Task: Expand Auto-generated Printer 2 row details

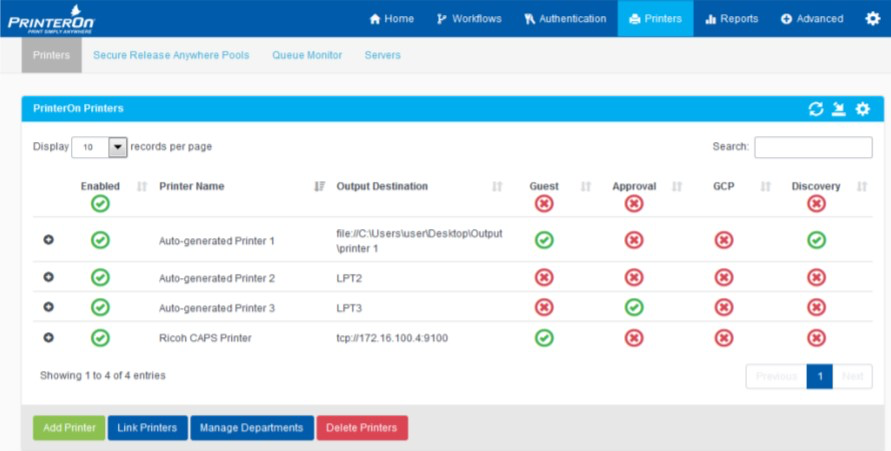Action: tap(48, 277)
